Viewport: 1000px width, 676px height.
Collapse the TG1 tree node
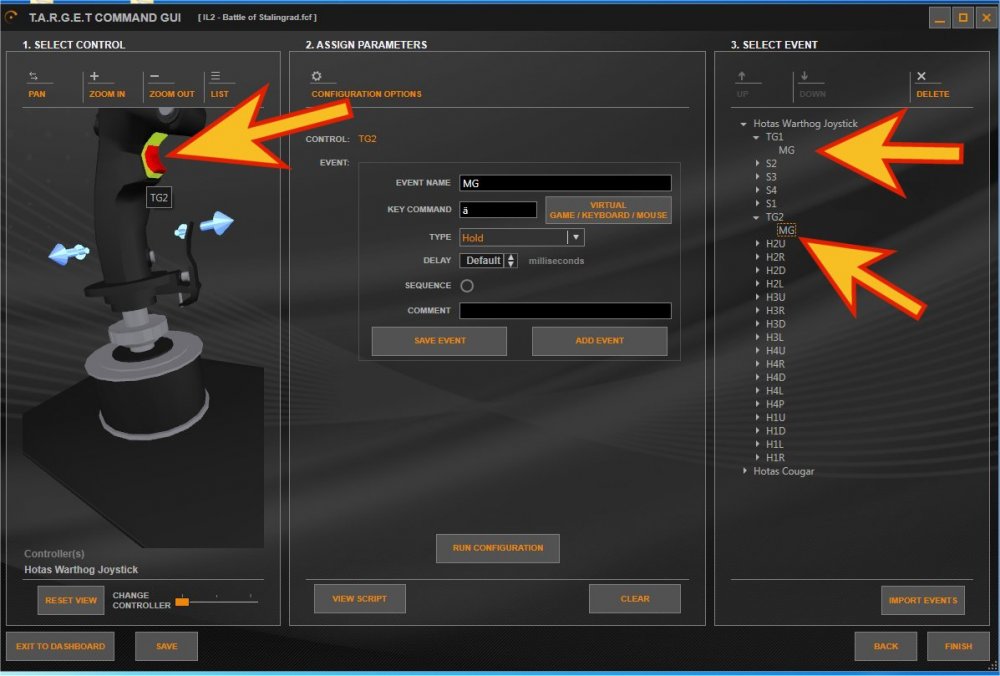(x=756, y=137)
